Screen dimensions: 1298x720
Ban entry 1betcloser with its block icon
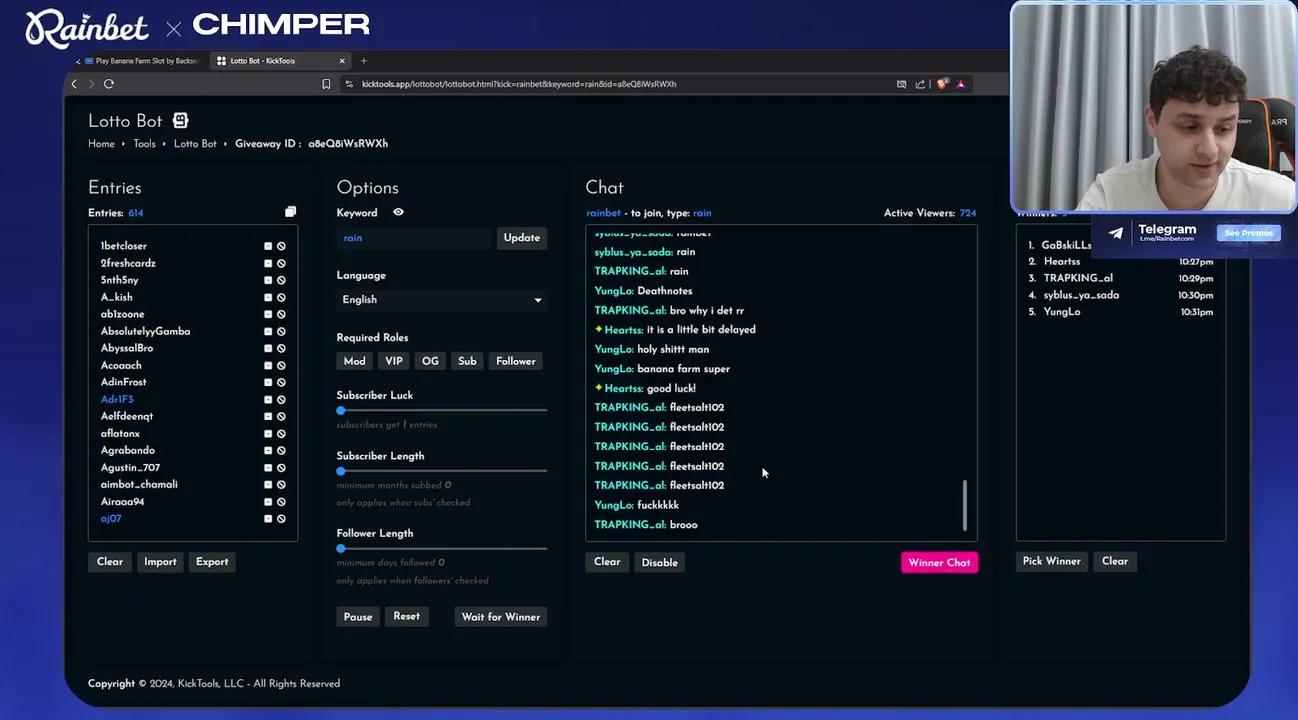[x=281, y=246]
